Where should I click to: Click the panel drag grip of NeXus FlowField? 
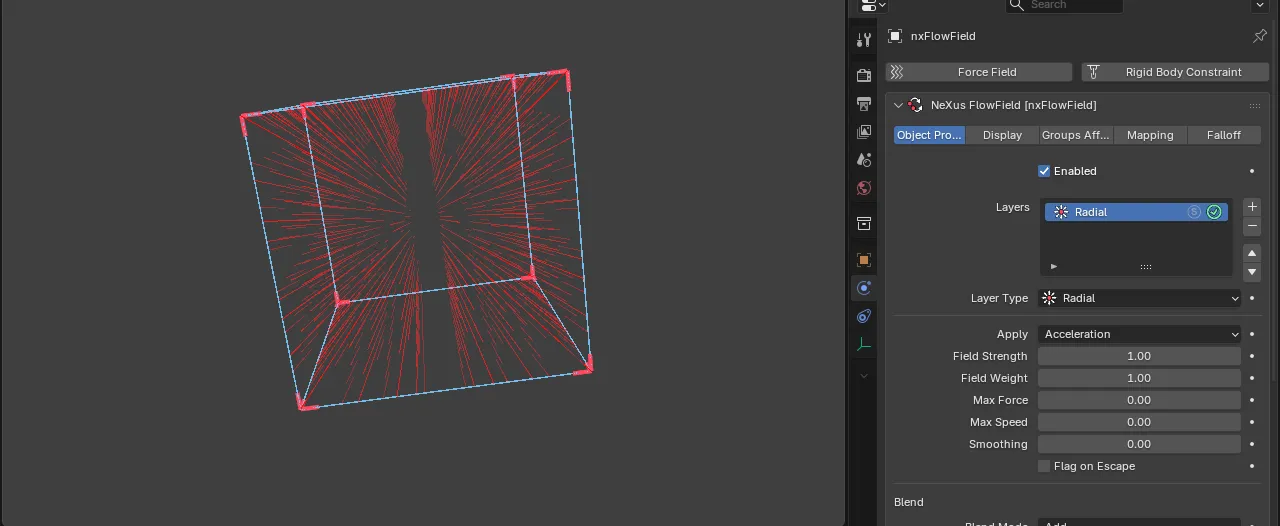point(1254,105)
